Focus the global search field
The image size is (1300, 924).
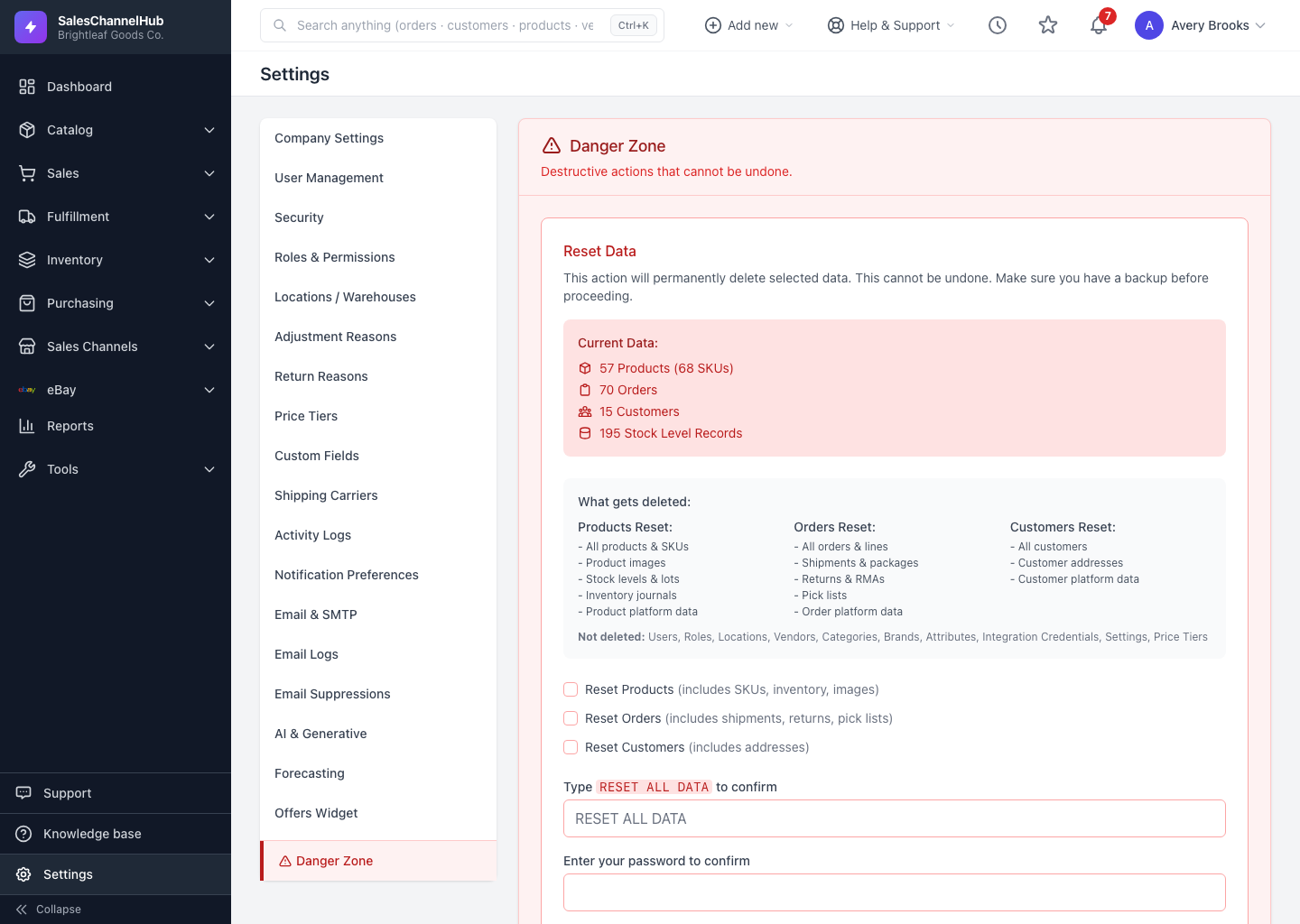(x=462, y=25)
